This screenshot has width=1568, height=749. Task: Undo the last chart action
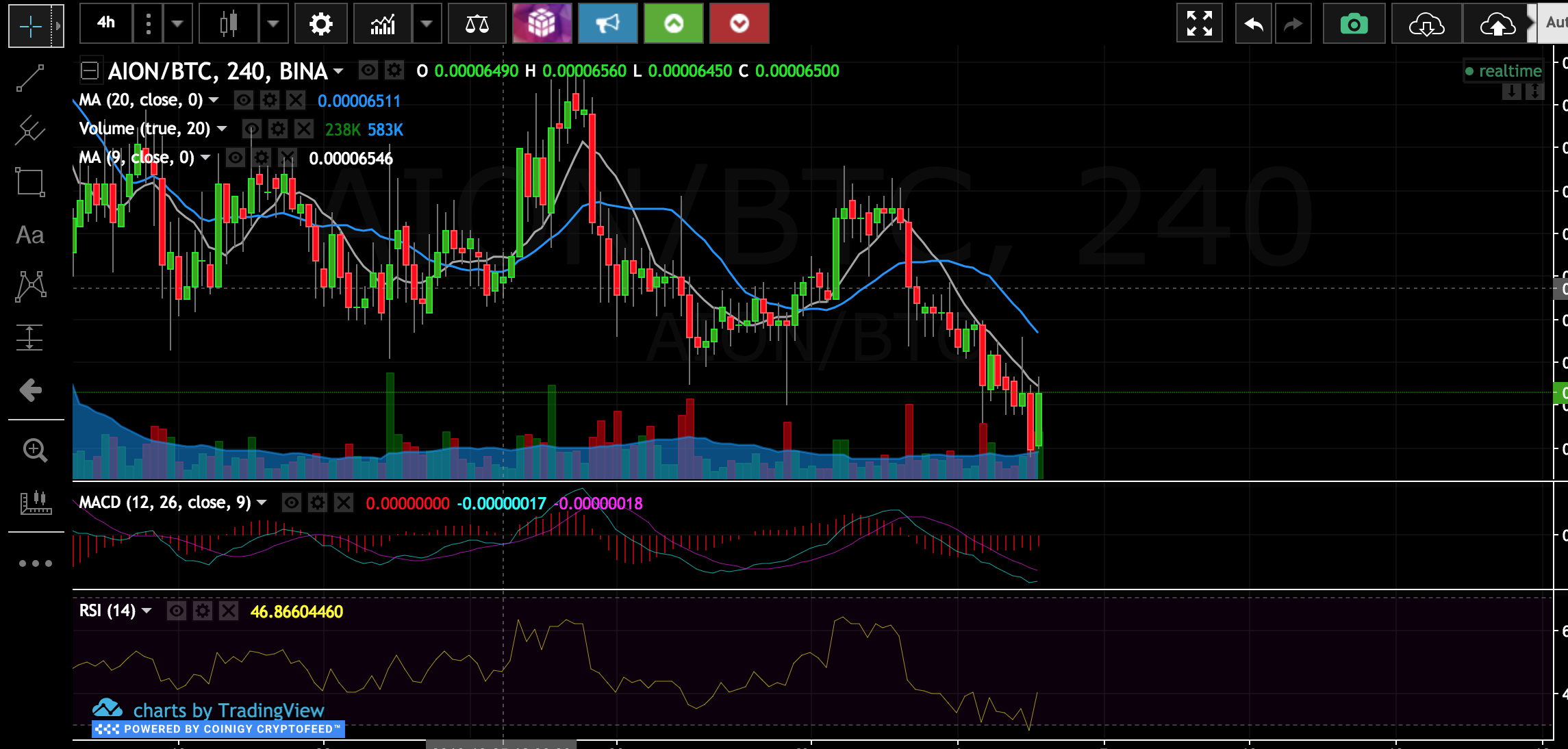coord(1254,24)
